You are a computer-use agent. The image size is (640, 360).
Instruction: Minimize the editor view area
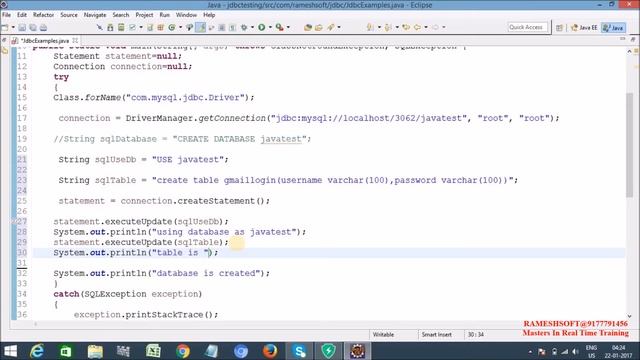(x=622, y=39)
